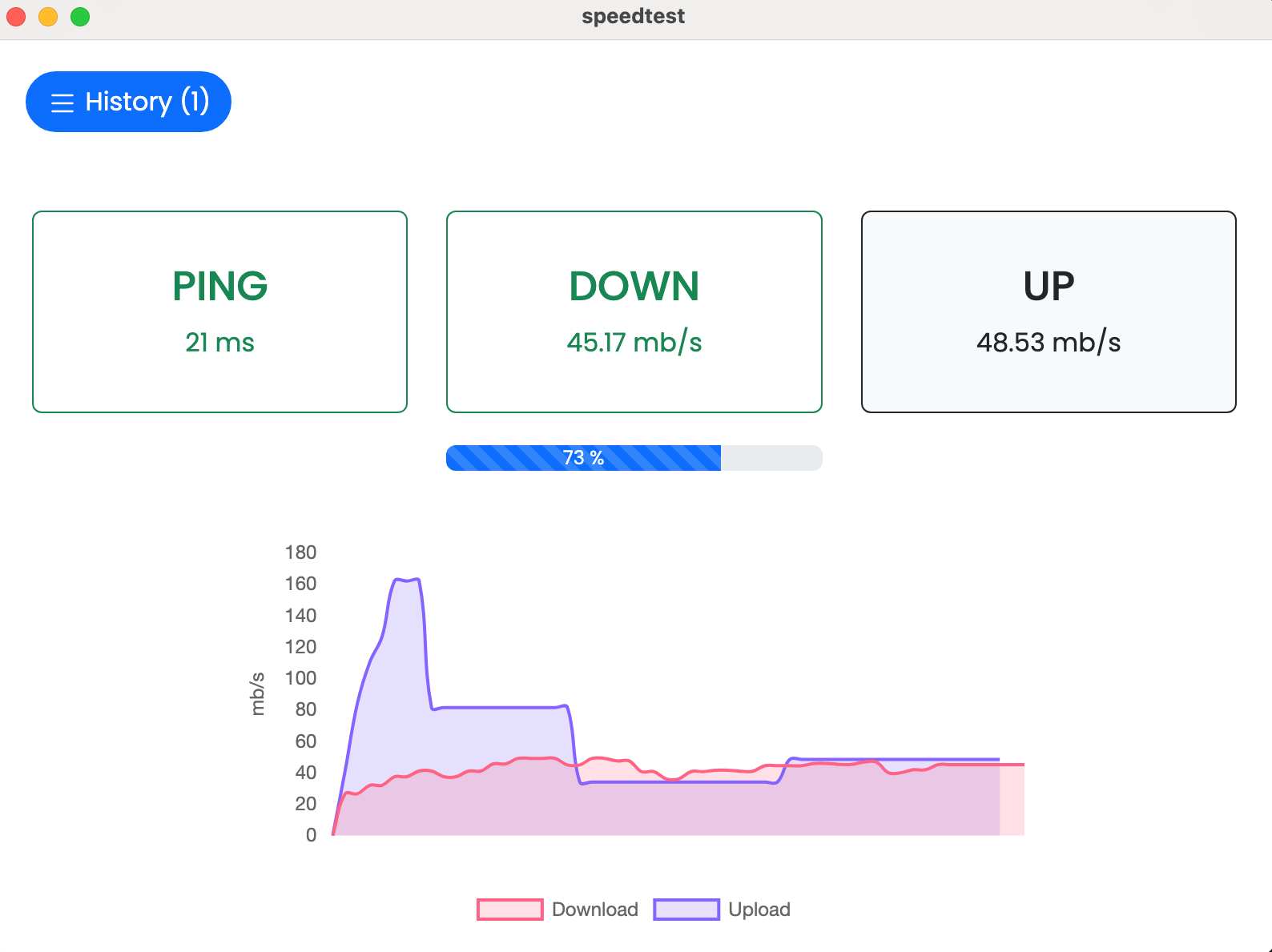Hide Download dataset via legend label

(594, 910)
